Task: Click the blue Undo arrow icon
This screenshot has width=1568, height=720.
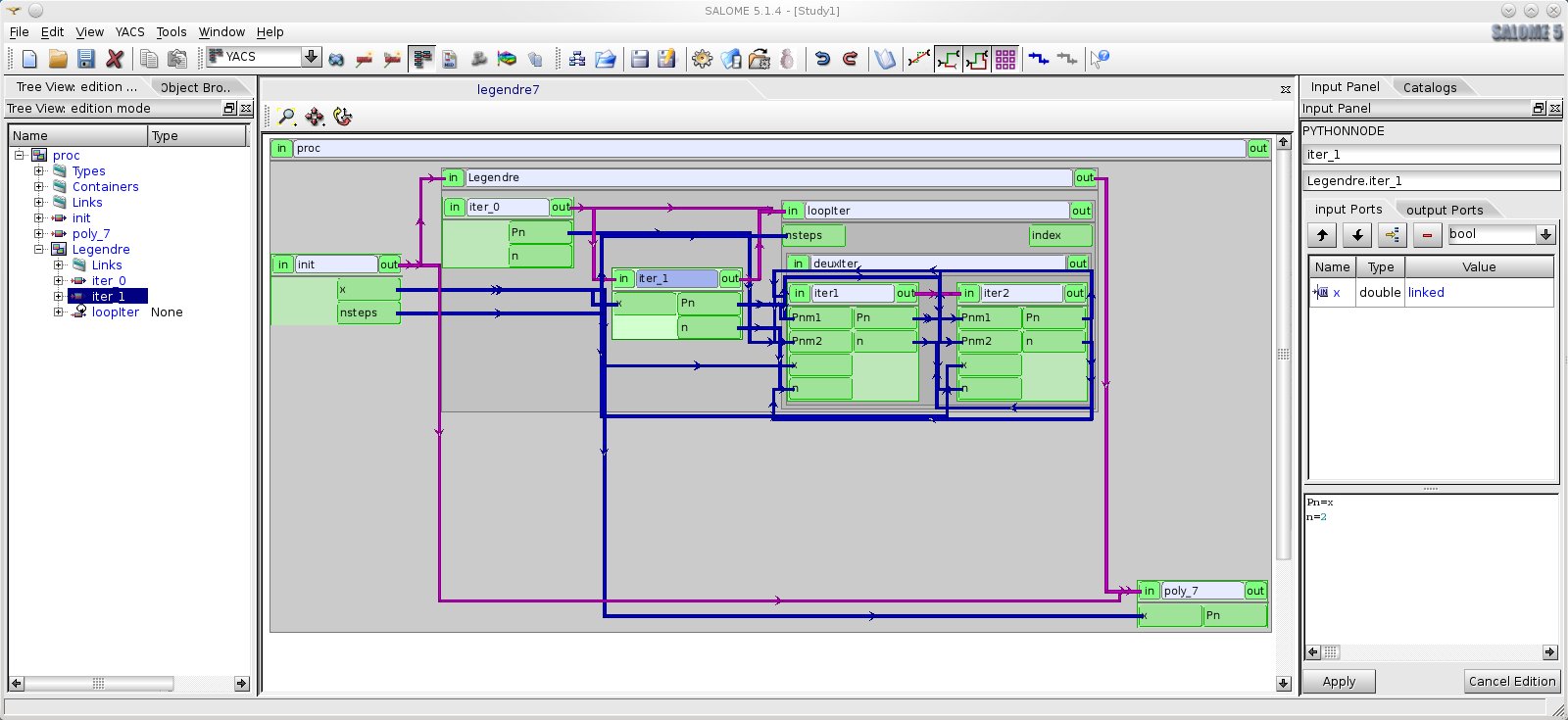Action: click(x=822, y=59)
